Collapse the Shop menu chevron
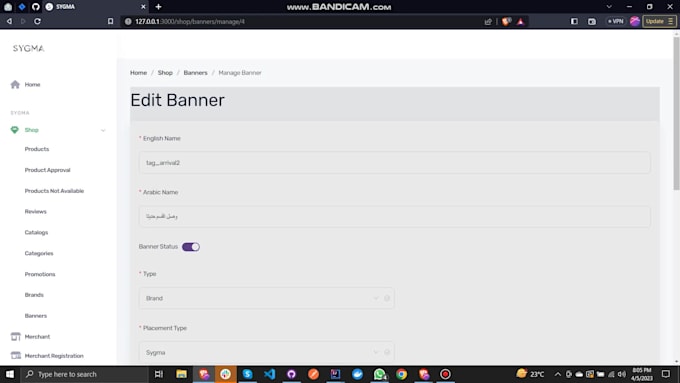Screen dimensions: 680x383 point(103,130)
